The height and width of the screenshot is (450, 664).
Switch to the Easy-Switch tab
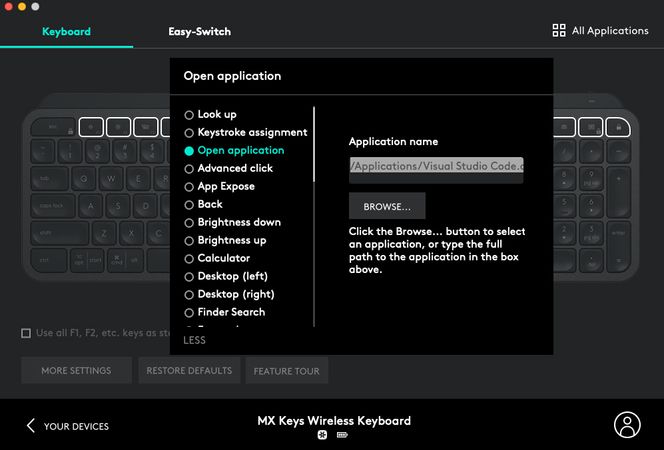(x=199, y=31)
